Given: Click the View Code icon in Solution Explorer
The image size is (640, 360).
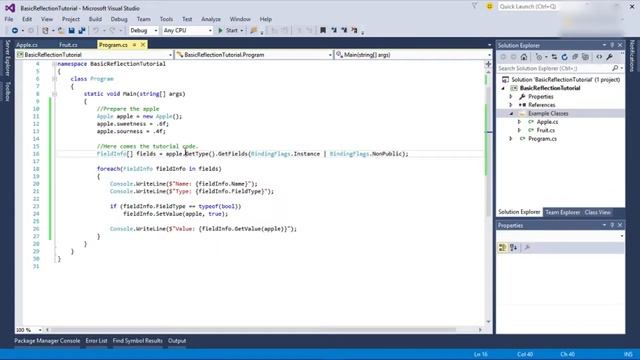Looking at the screenshot, I should pyautogui.click(x=599, y=57).
